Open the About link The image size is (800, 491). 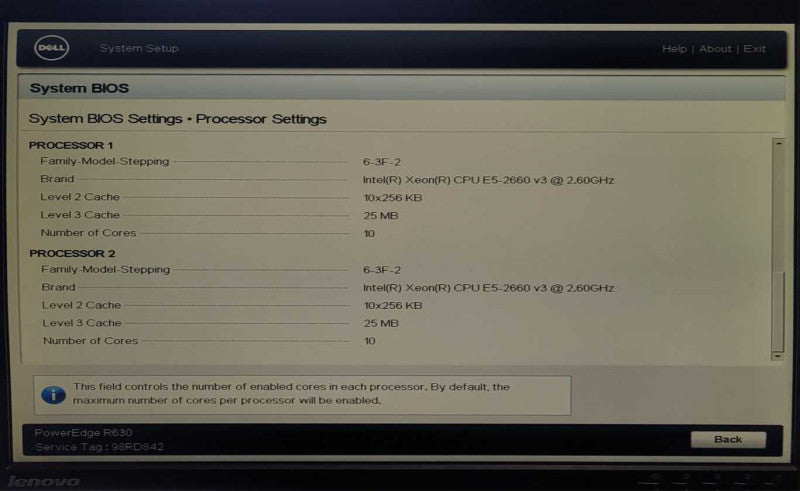pos(715,48)
